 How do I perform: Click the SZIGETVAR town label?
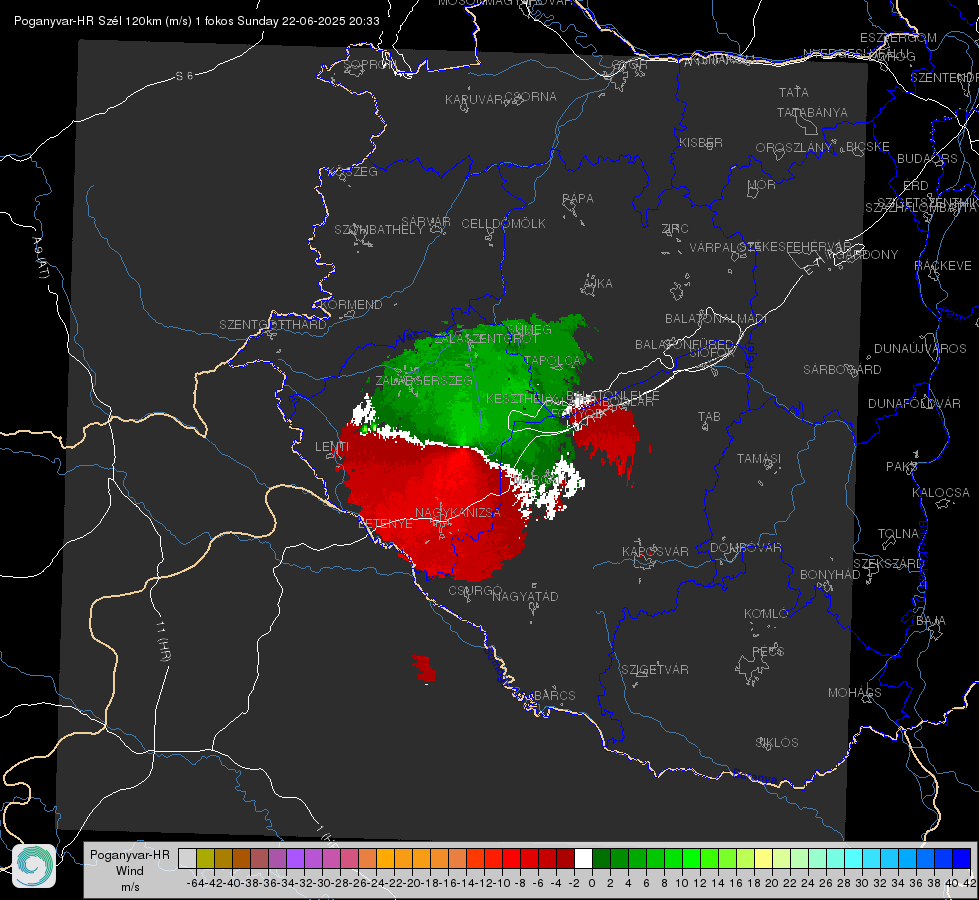pos(655,670)
